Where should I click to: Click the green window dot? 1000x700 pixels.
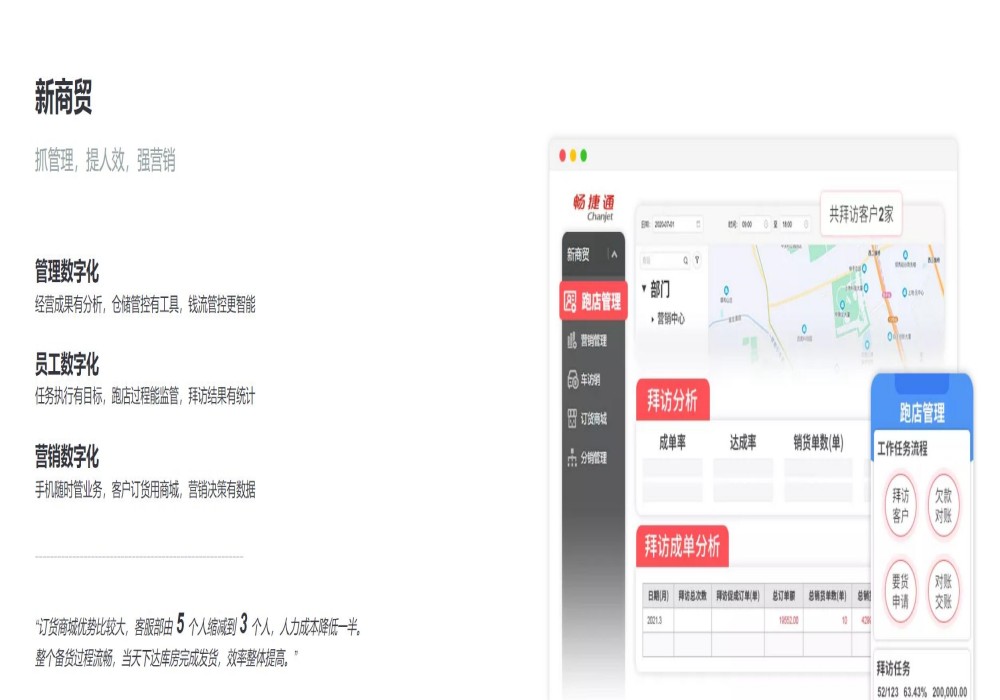[x=583, y=155]
